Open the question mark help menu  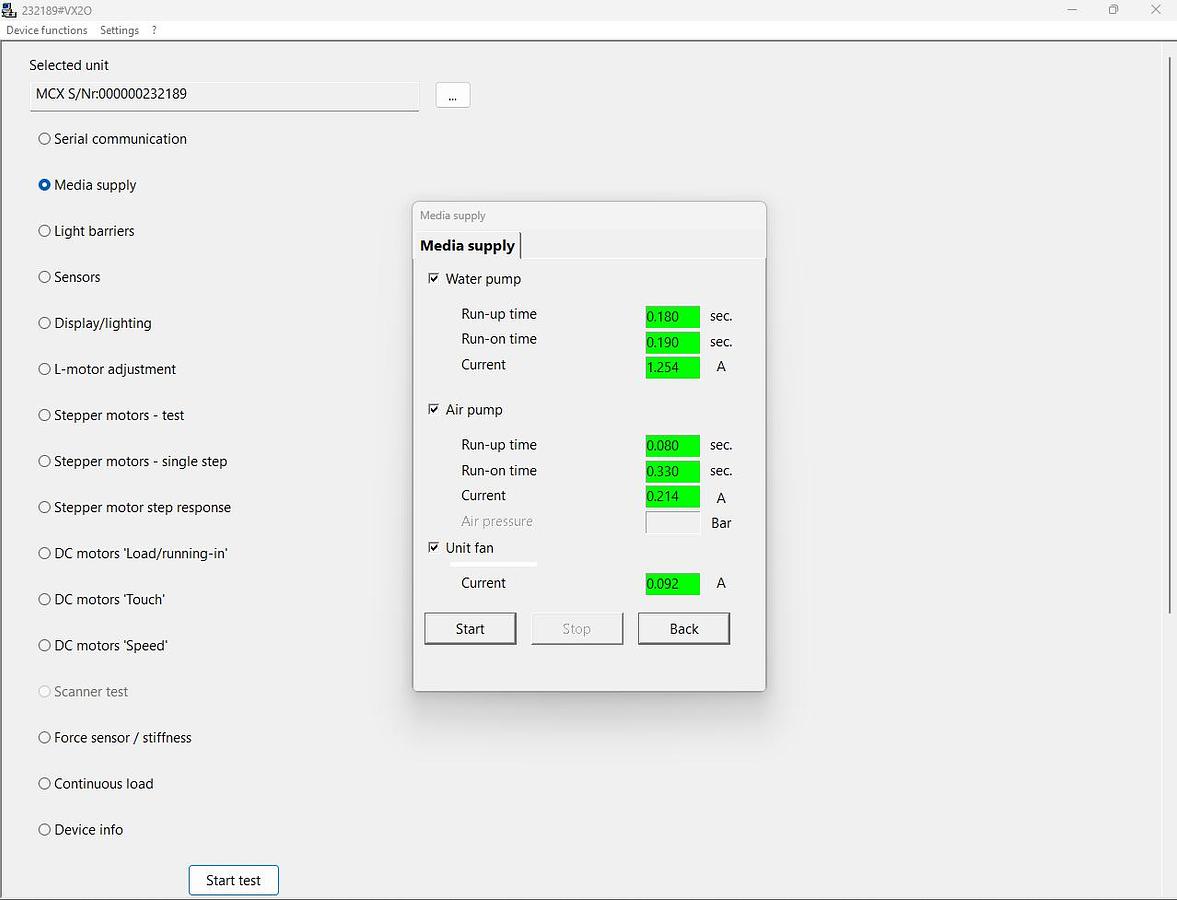[154, 30]
